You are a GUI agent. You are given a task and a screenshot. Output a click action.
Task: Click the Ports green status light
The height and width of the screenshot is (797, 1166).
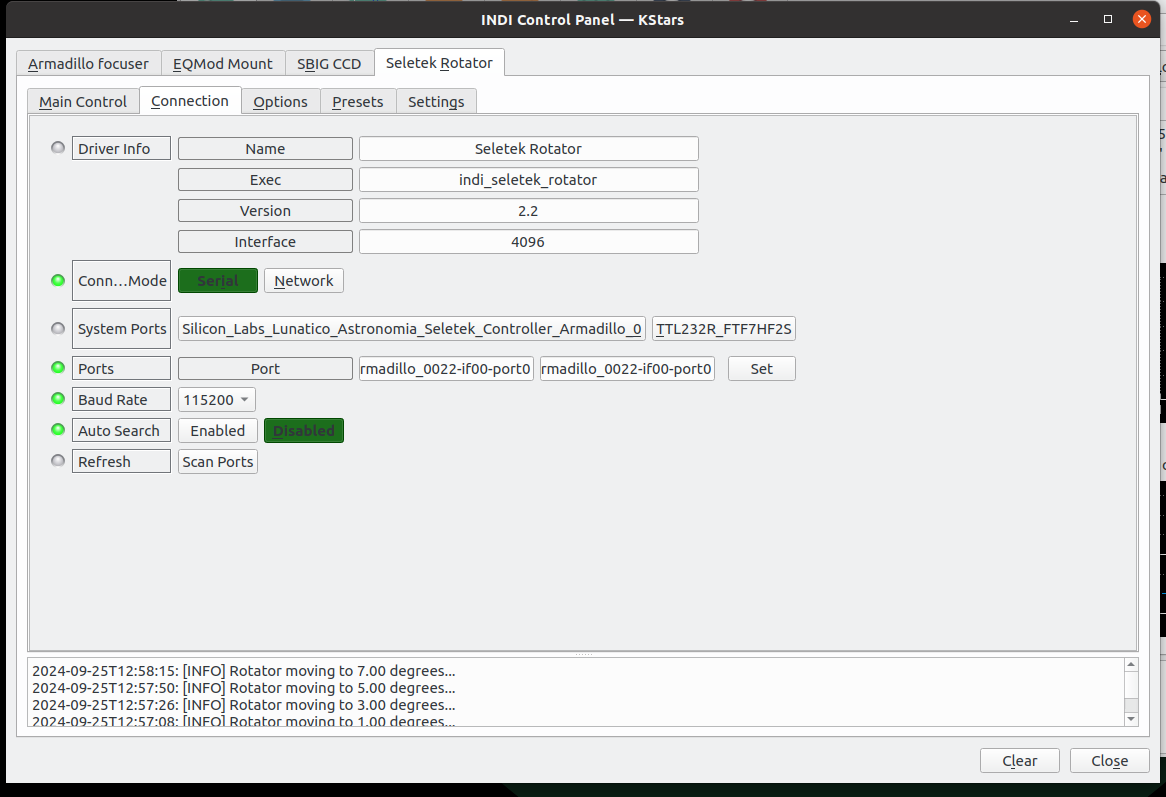[58, 367]
